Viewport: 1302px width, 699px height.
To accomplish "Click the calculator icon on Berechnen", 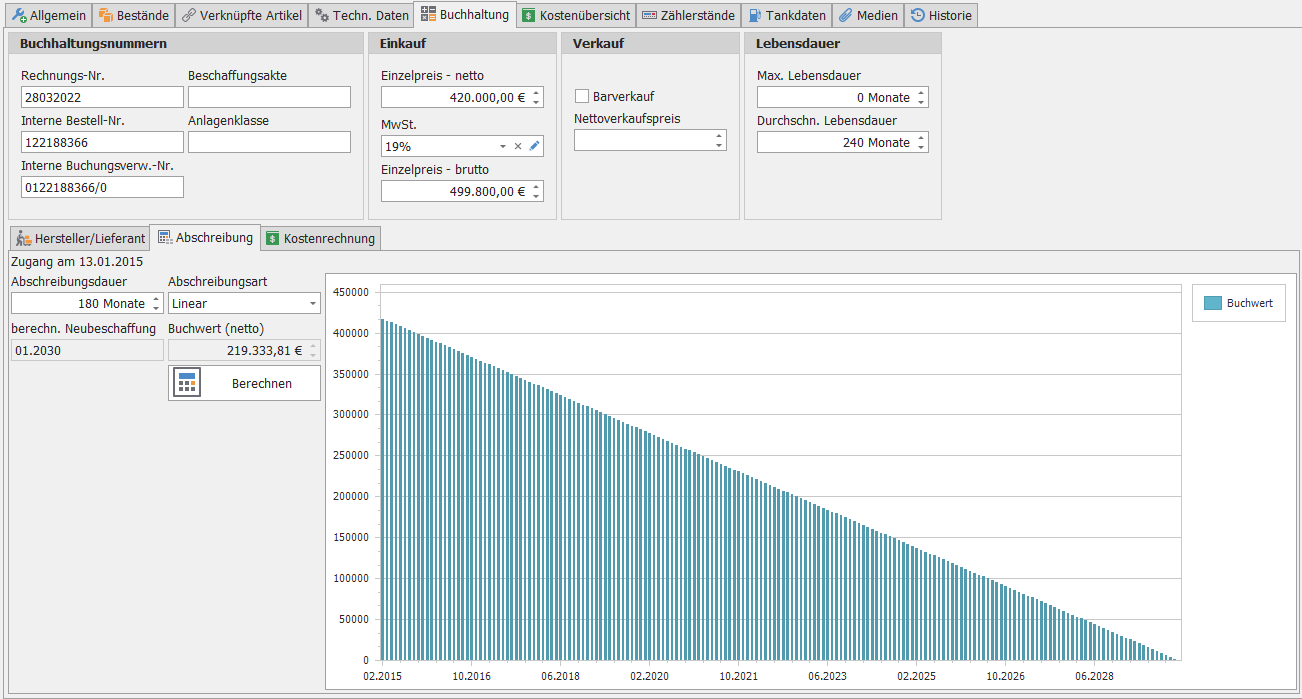I will pyautogui.click(x=187, y=383).
